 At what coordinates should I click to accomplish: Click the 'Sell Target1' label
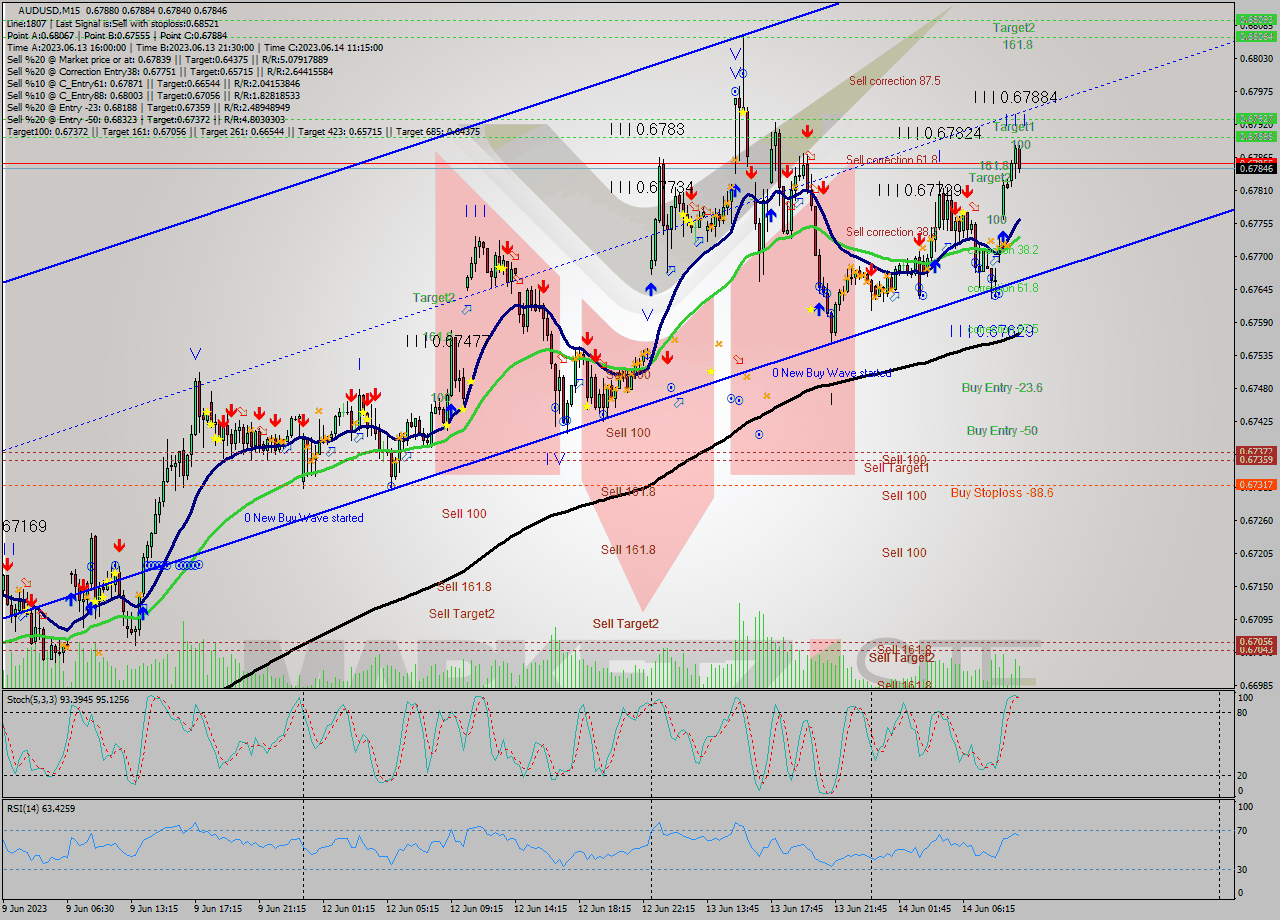click(x=896, y=468)
